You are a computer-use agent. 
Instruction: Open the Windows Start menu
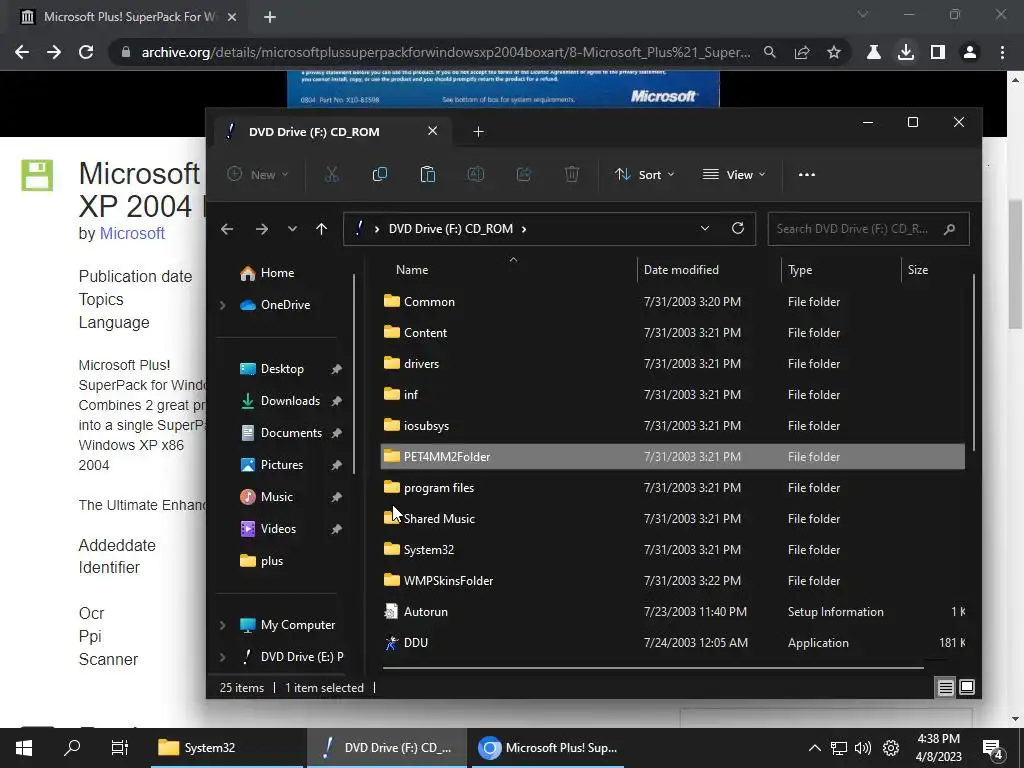(x=24, y=748)
